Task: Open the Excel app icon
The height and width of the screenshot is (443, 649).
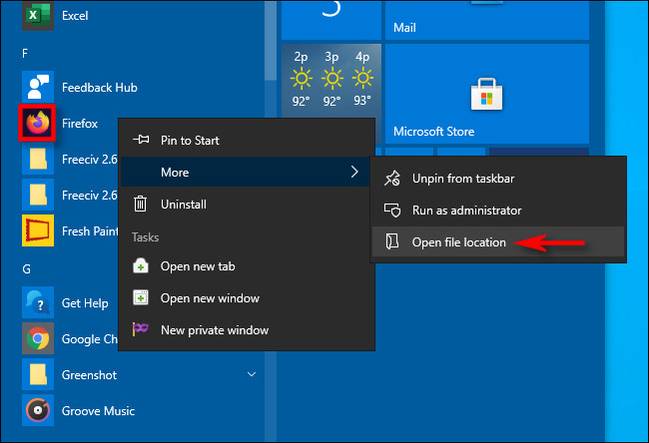Action: [x=38, y=15]
